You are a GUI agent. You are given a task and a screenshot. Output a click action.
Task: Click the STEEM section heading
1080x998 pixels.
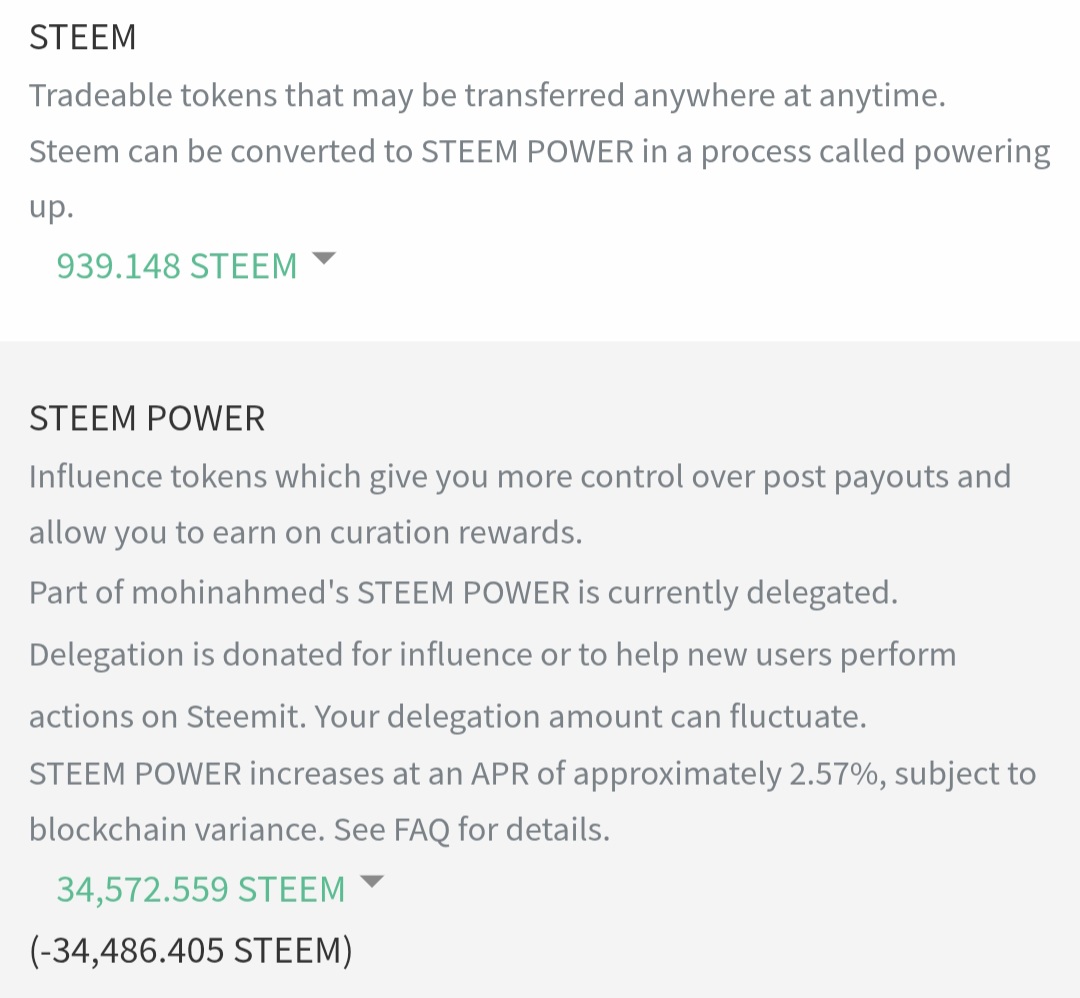82,37
